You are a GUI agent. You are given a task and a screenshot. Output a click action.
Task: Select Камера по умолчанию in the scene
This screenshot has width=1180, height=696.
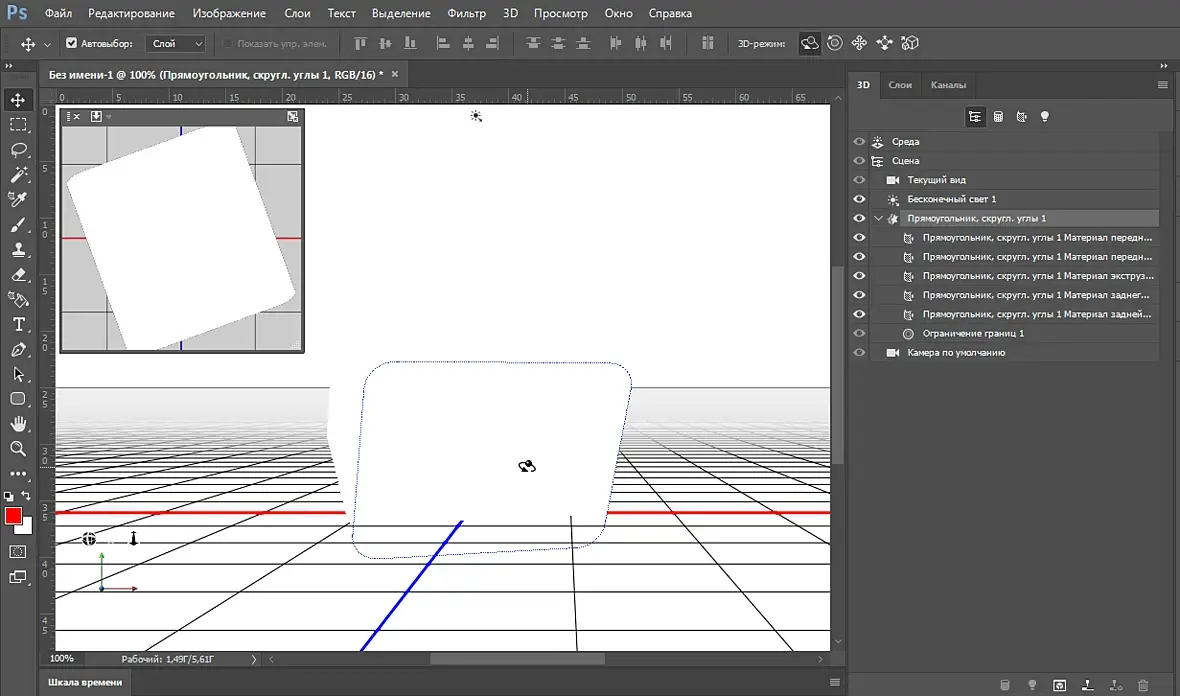956,353
